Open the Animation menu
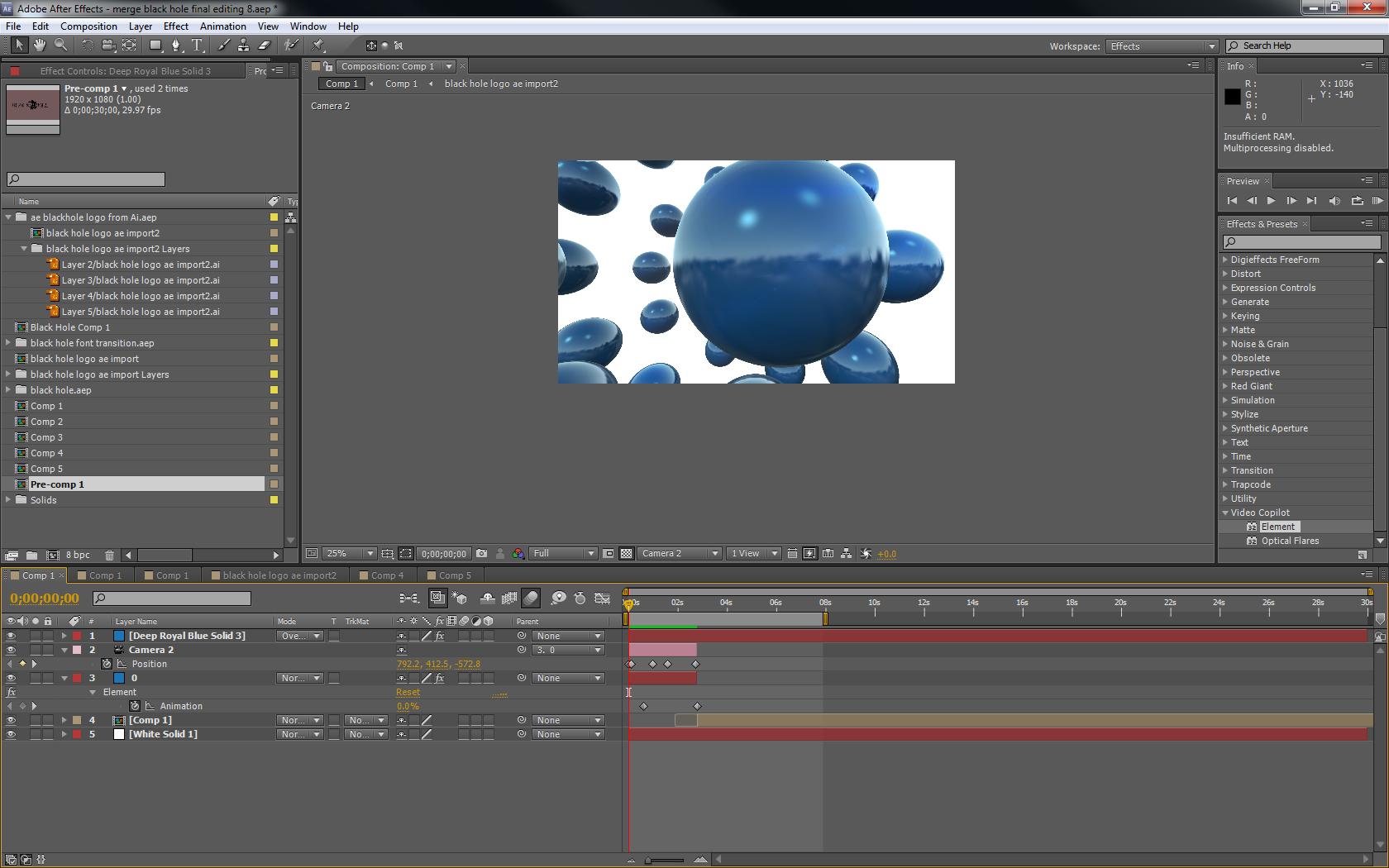 point(223,26)
